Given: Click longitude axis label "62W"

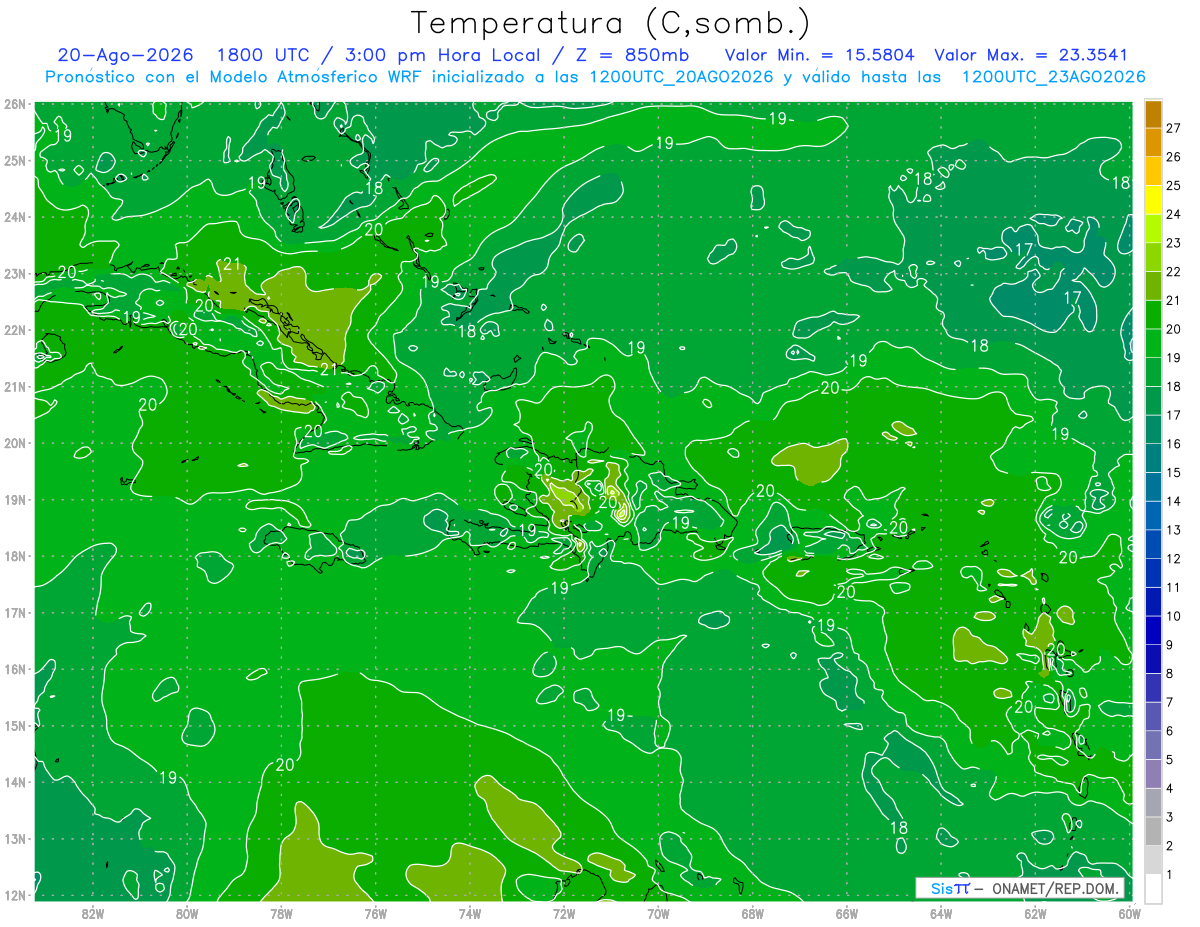Looking at the screenshot, I should click(x=1035, y=914).
